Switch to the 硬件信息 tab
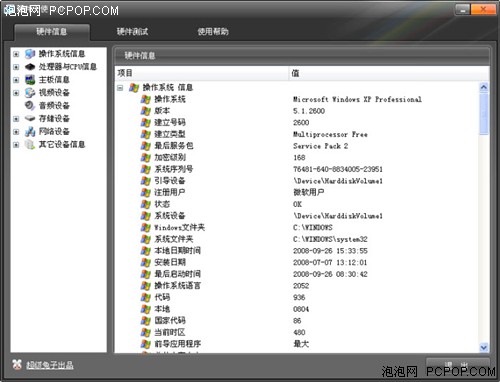500x382 pixels. (52, 32)
